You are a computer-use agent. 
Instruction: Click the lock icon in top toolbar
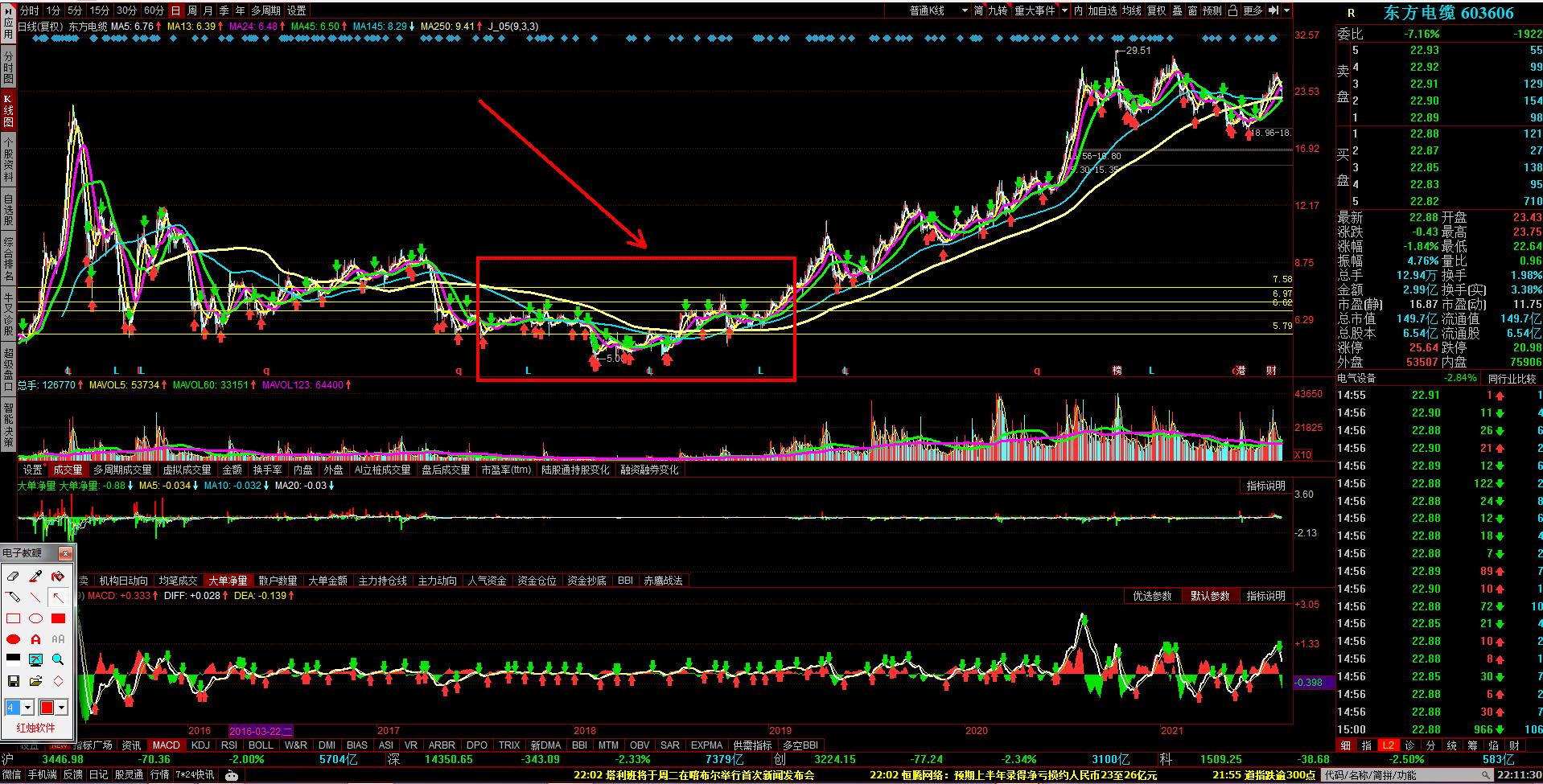coord(1232,10)
